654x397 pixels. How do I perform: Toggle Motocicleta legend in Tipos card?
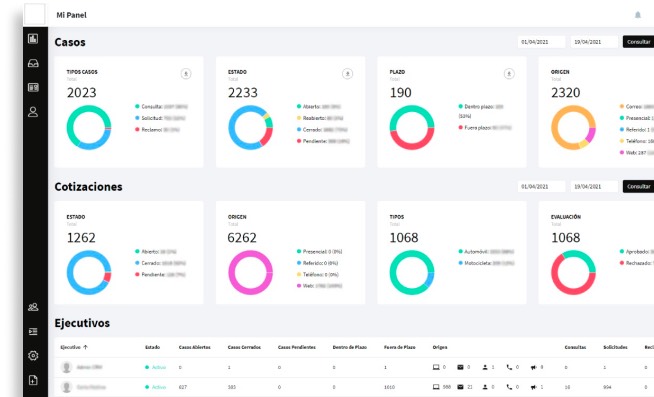[x=486, y=263]
